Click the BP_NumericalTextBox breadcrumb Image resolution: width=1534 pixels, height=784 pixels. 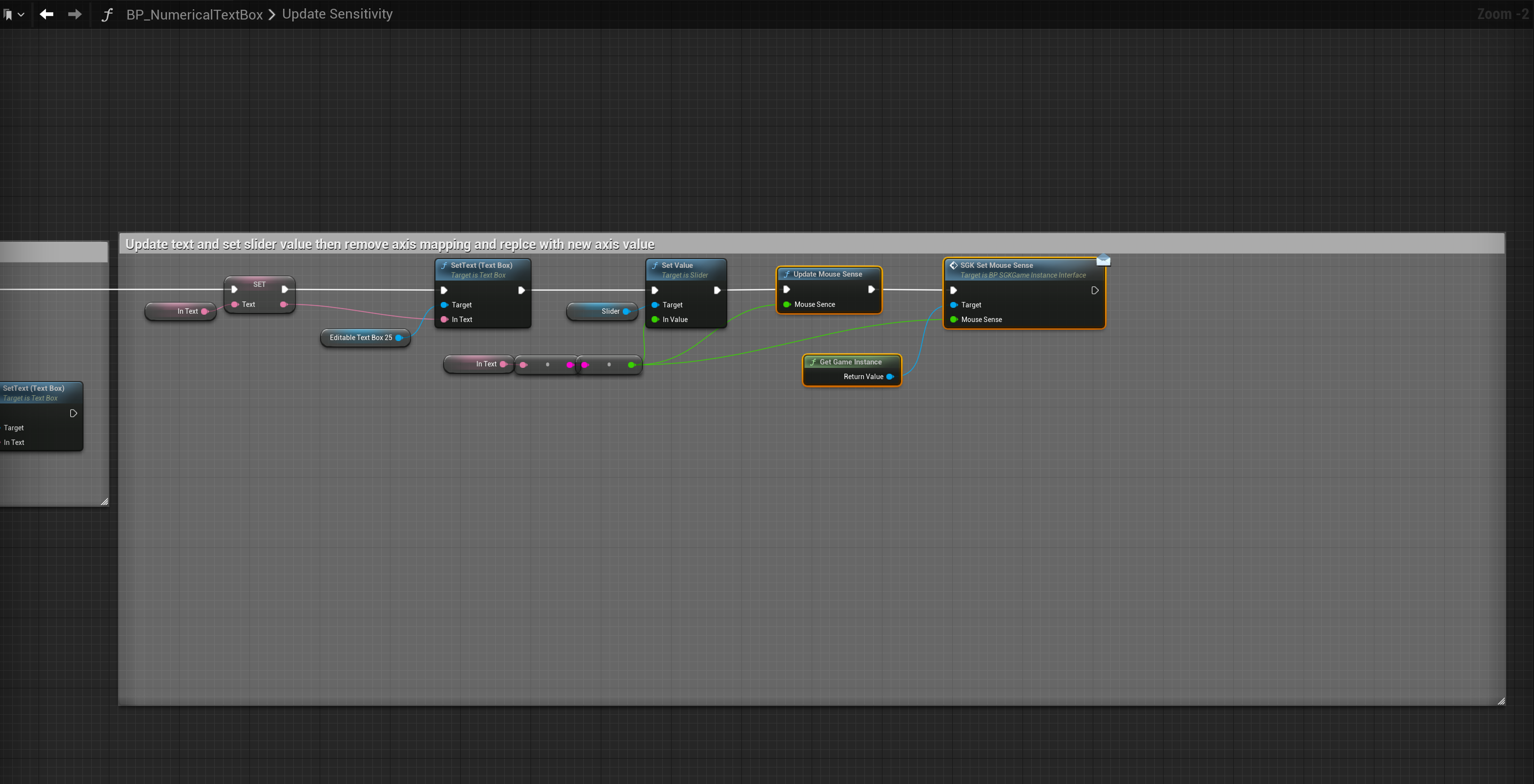pos(194,14)
